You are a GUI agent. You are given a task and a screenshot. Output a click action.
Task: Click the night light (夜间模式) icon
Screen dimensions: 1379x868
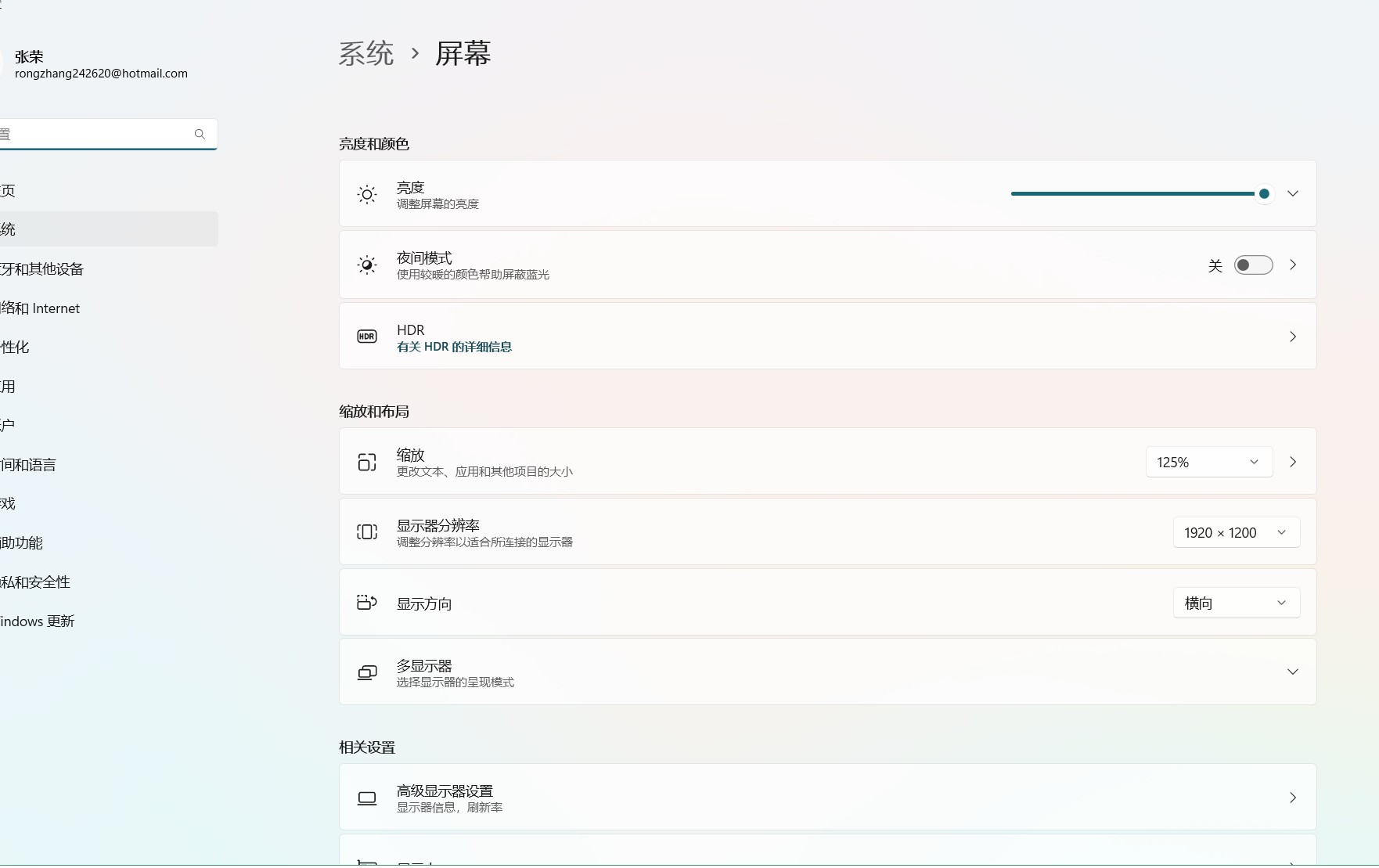pyautogui.click(x=367, y=265)
